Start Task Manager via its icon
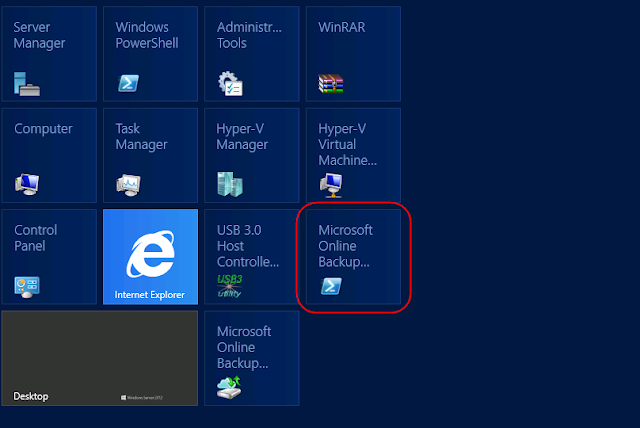 click(x=129, y=185)
